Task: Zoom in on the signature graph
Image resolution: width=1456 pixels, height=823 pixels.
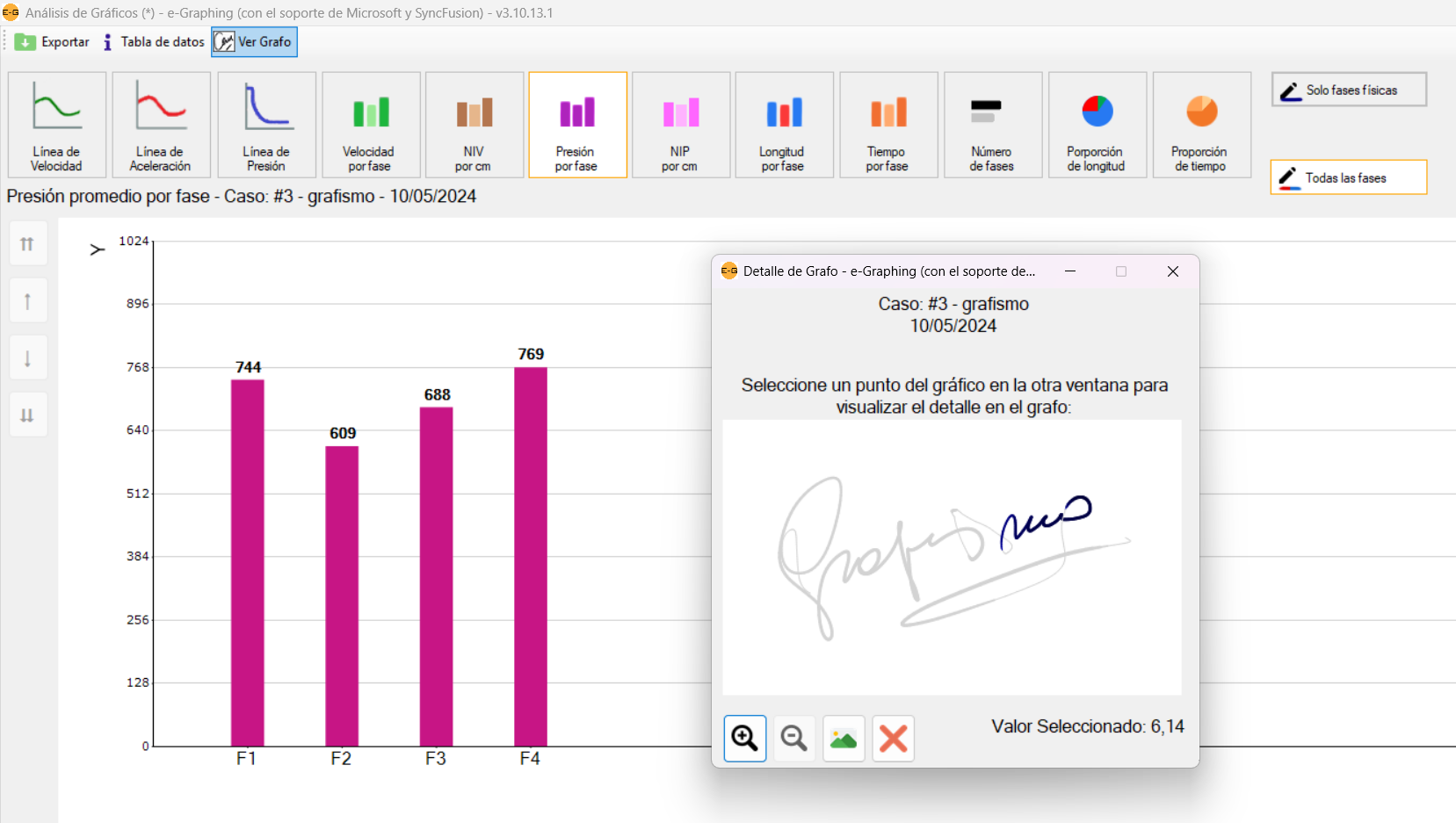Action: click(x=744, y=739)
